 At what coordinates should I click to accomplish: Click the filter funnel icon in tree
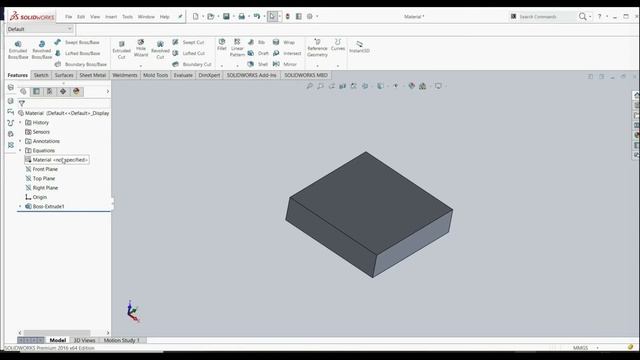coord(22,103)
